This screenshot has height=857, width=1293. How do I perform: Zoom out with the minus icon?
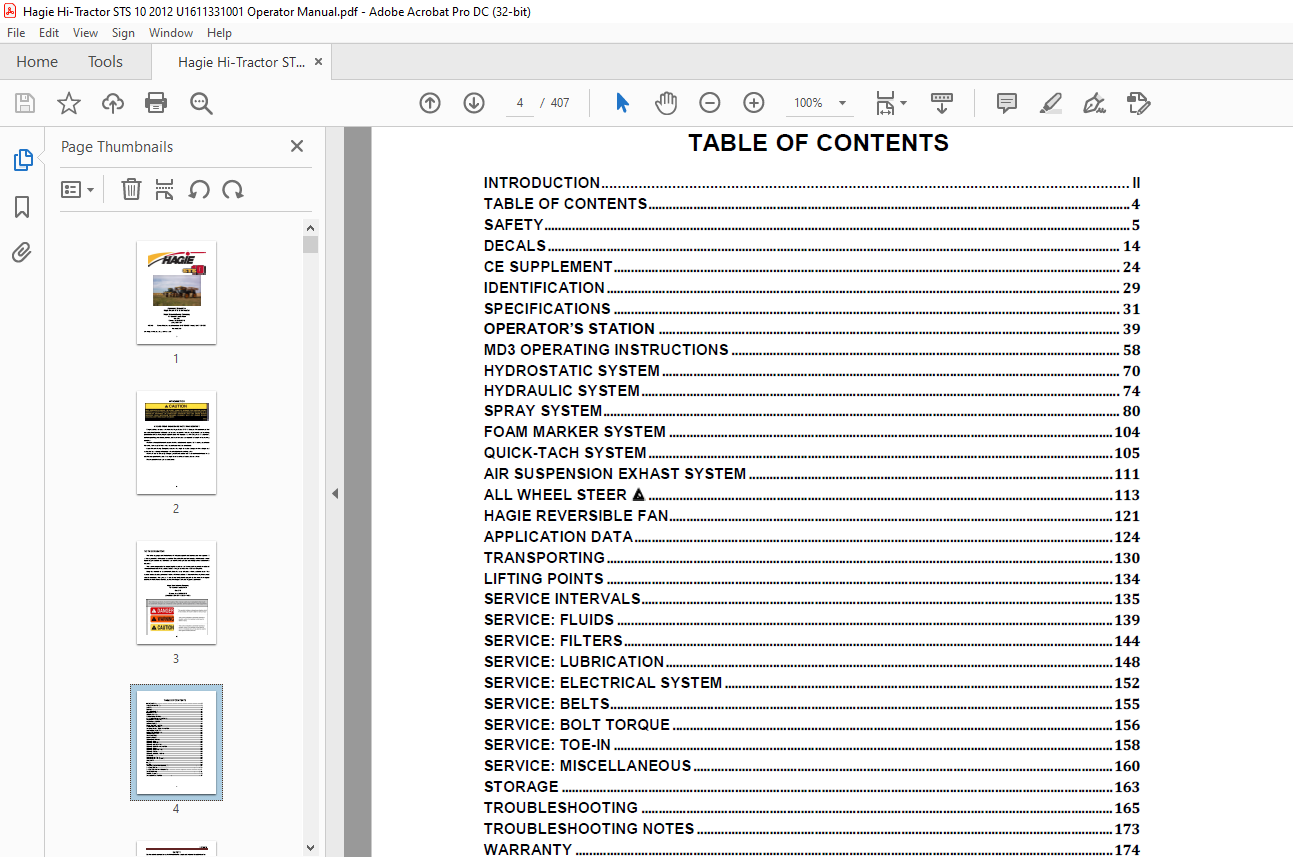pos(710,103)
